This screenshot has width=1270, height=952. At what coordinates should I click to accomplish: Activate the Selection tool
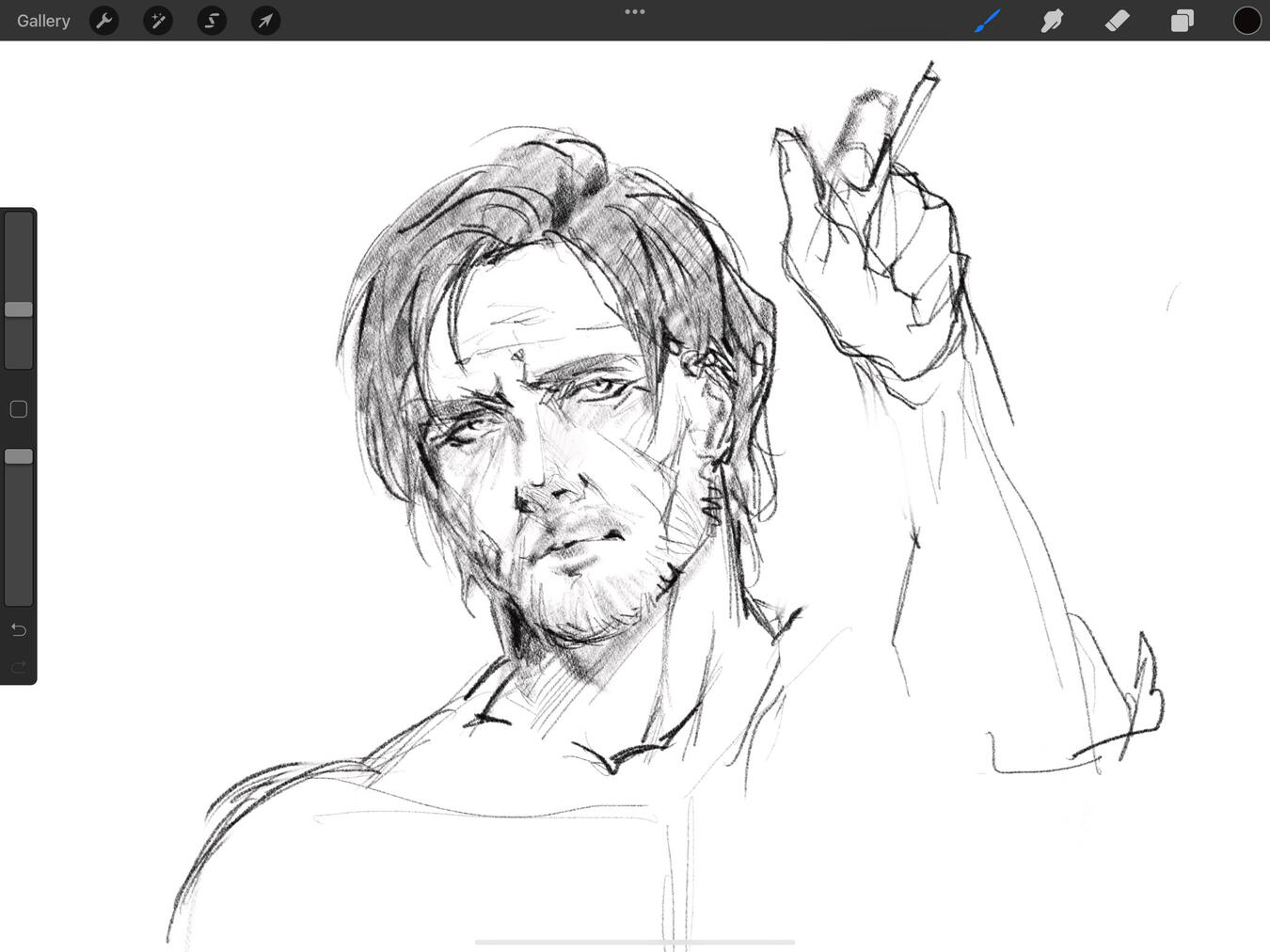click(212, 21)
